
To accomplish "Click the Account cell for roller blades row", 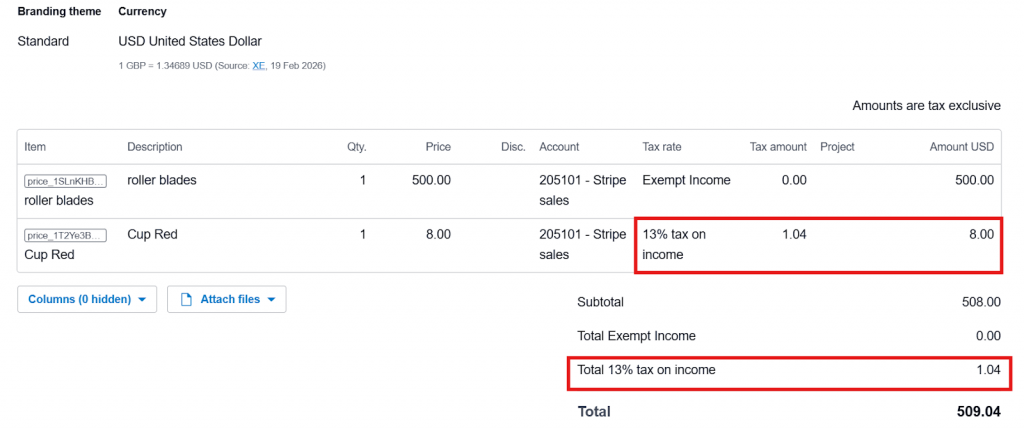I will pyautogui.click(x=581, y=190).
